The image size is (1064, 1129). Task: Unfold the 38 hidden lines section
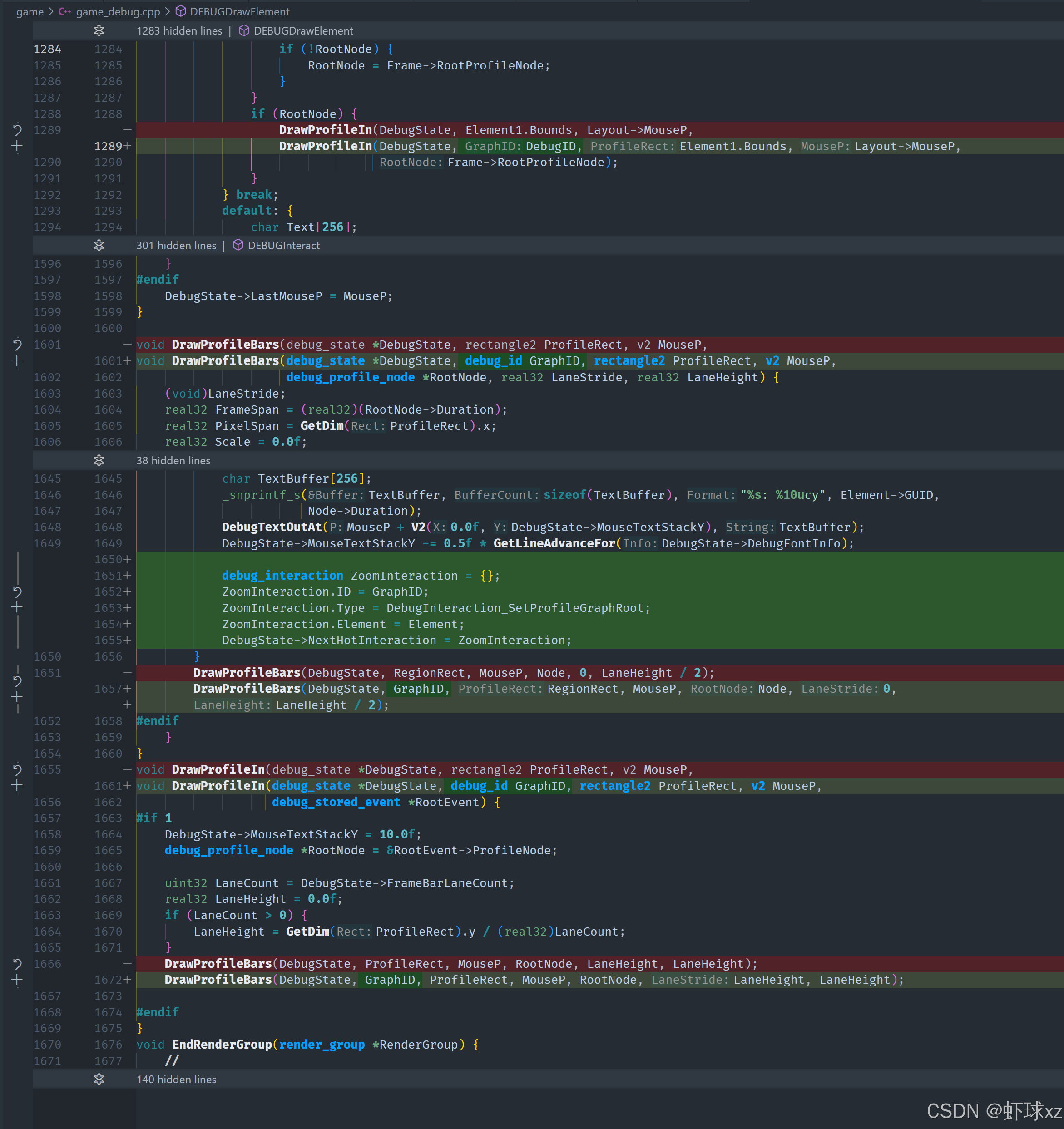[x=99, y=461]
